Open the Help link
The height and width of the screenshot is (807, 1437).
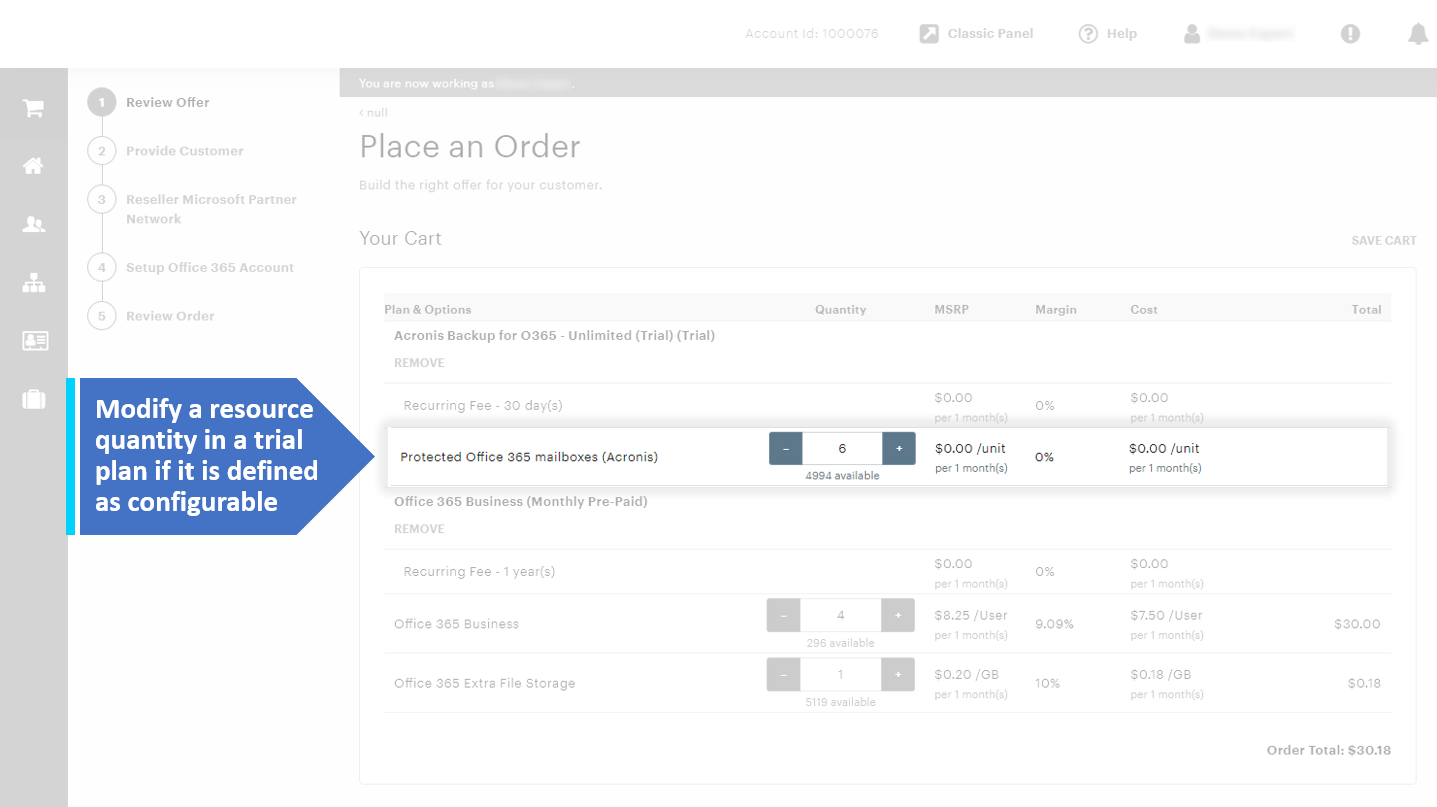tap(1108, 34)
